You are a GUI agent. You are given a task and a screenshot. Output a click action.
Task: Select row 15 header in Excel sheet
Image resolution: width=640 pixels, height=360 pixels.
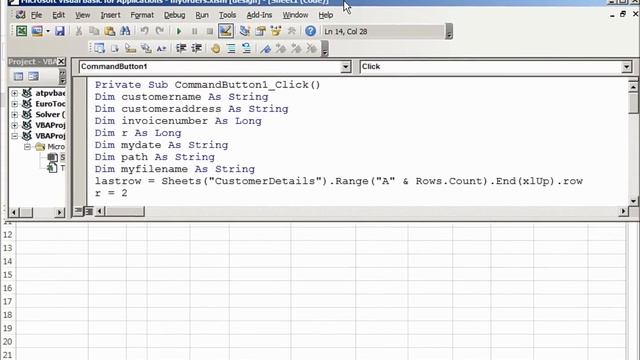[x=8, y=275]
